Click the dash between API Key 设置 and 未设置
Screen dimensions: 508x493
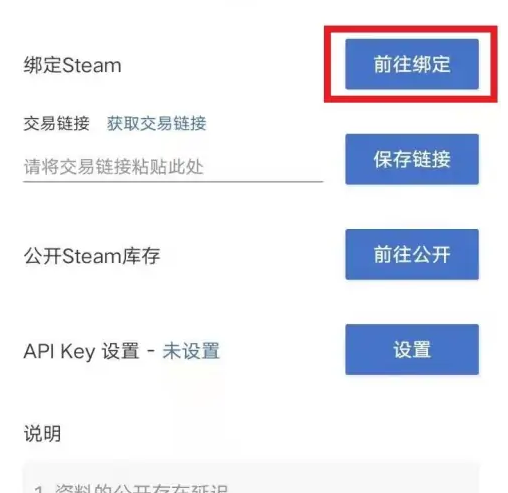pos(151,351)
